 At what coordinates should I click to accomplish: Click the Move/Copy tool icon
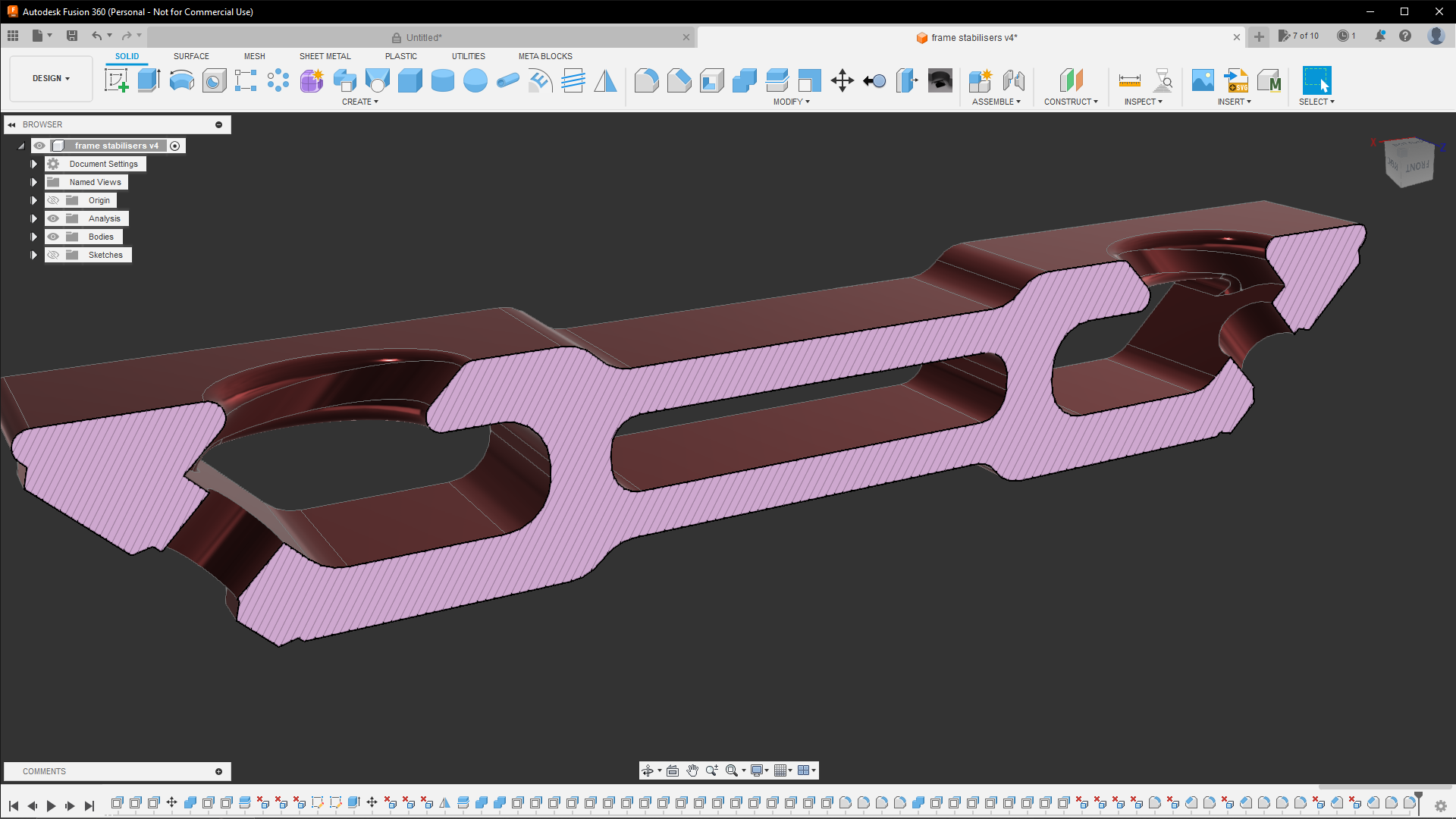coord(842,80)
